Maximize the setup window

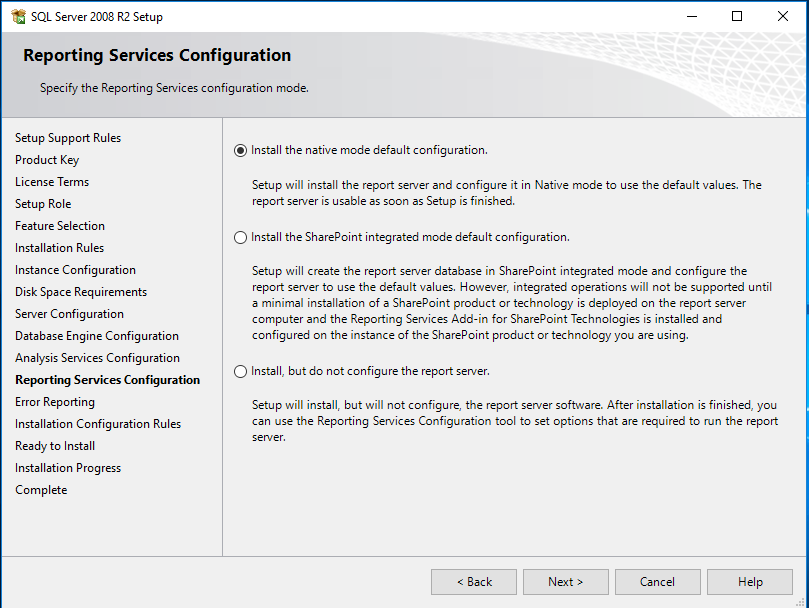tap(737, 17)
